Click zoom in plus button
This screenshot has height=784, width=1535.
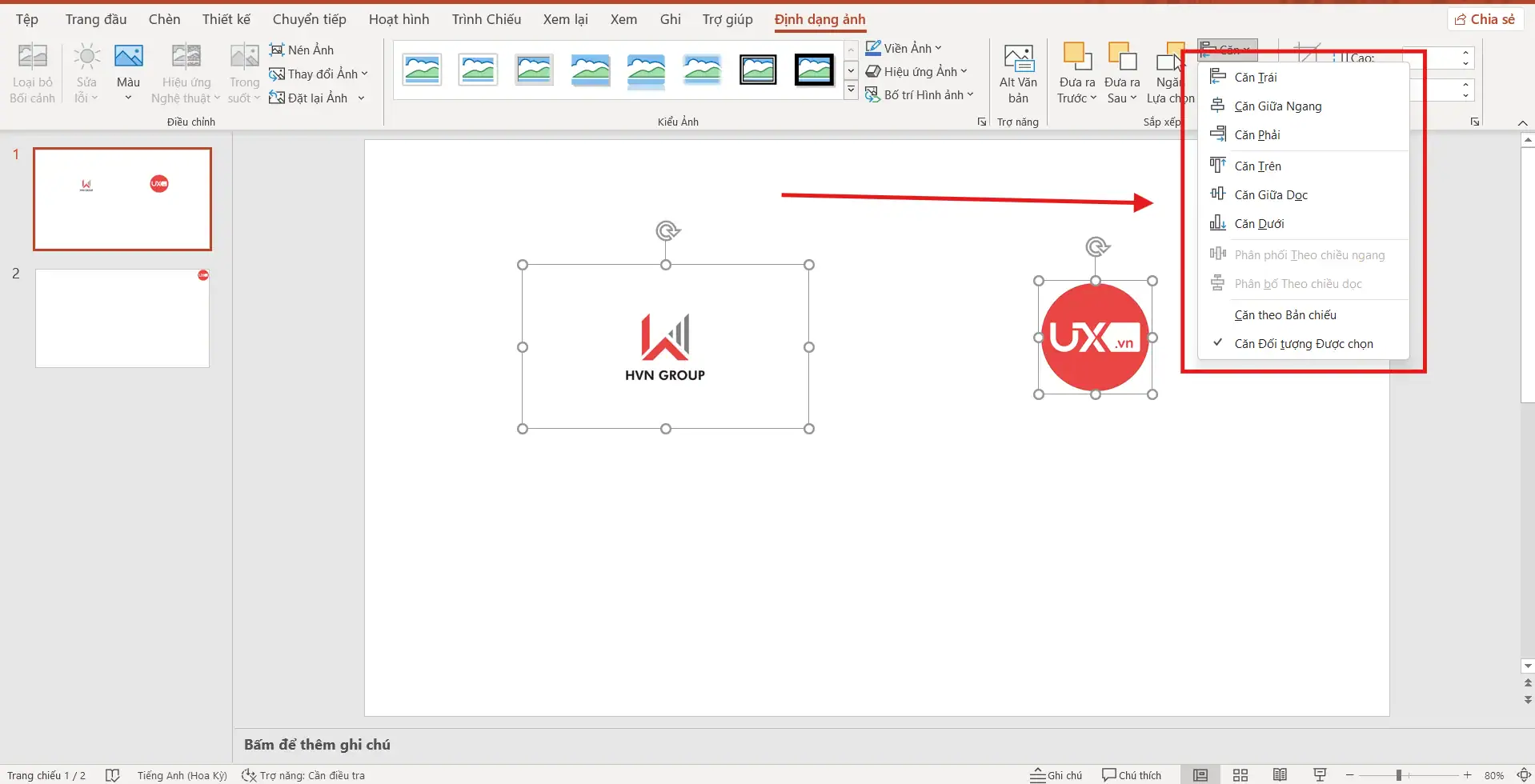[x=1468, y=775]
